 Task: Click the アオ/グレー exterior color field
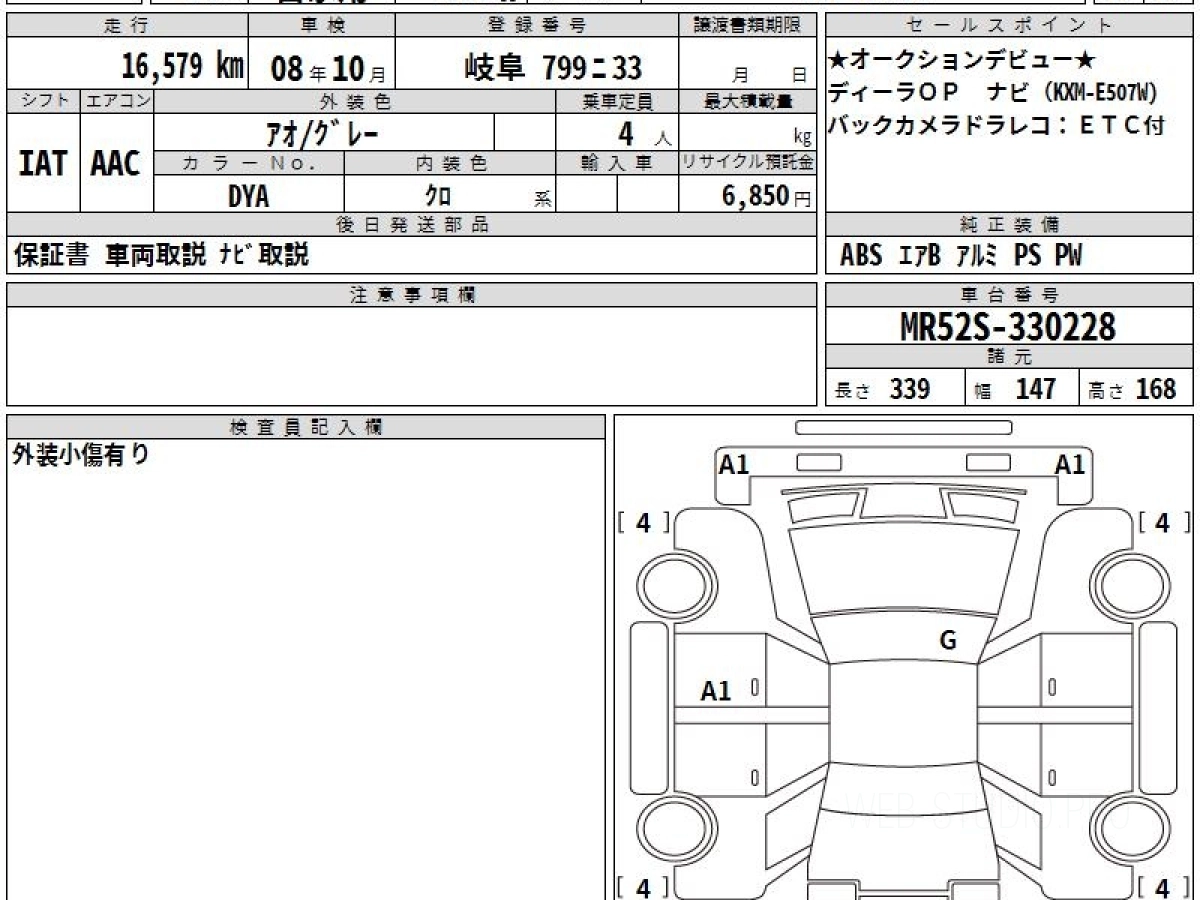(x=322, y=133)
